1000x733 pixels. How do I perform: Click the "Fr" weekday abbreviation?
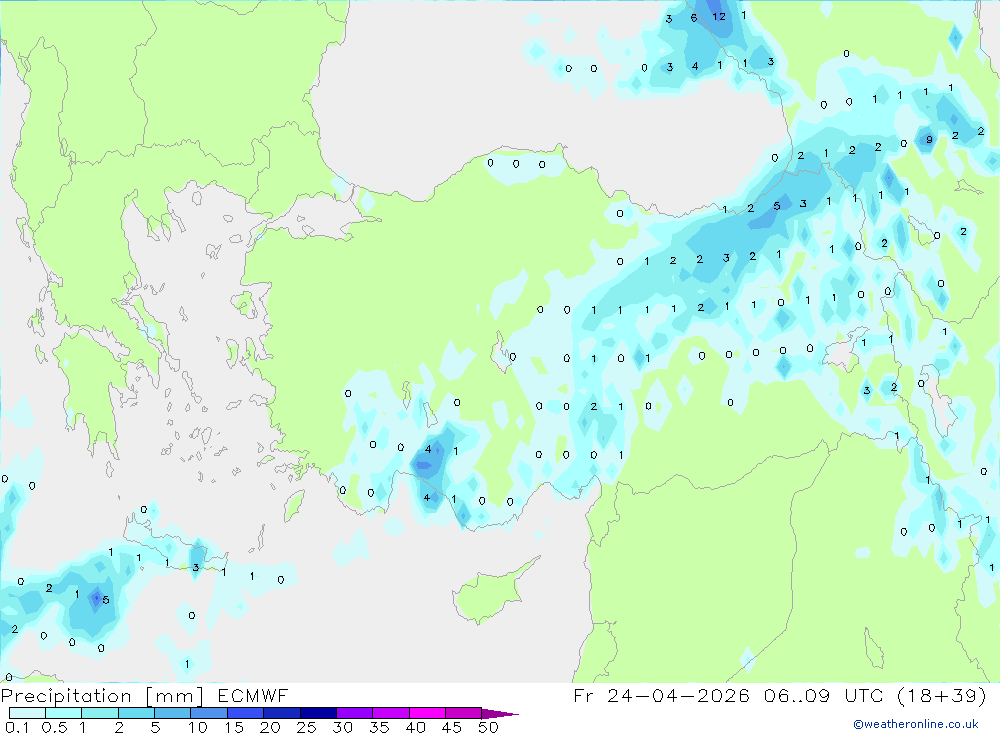pos(583,695)
